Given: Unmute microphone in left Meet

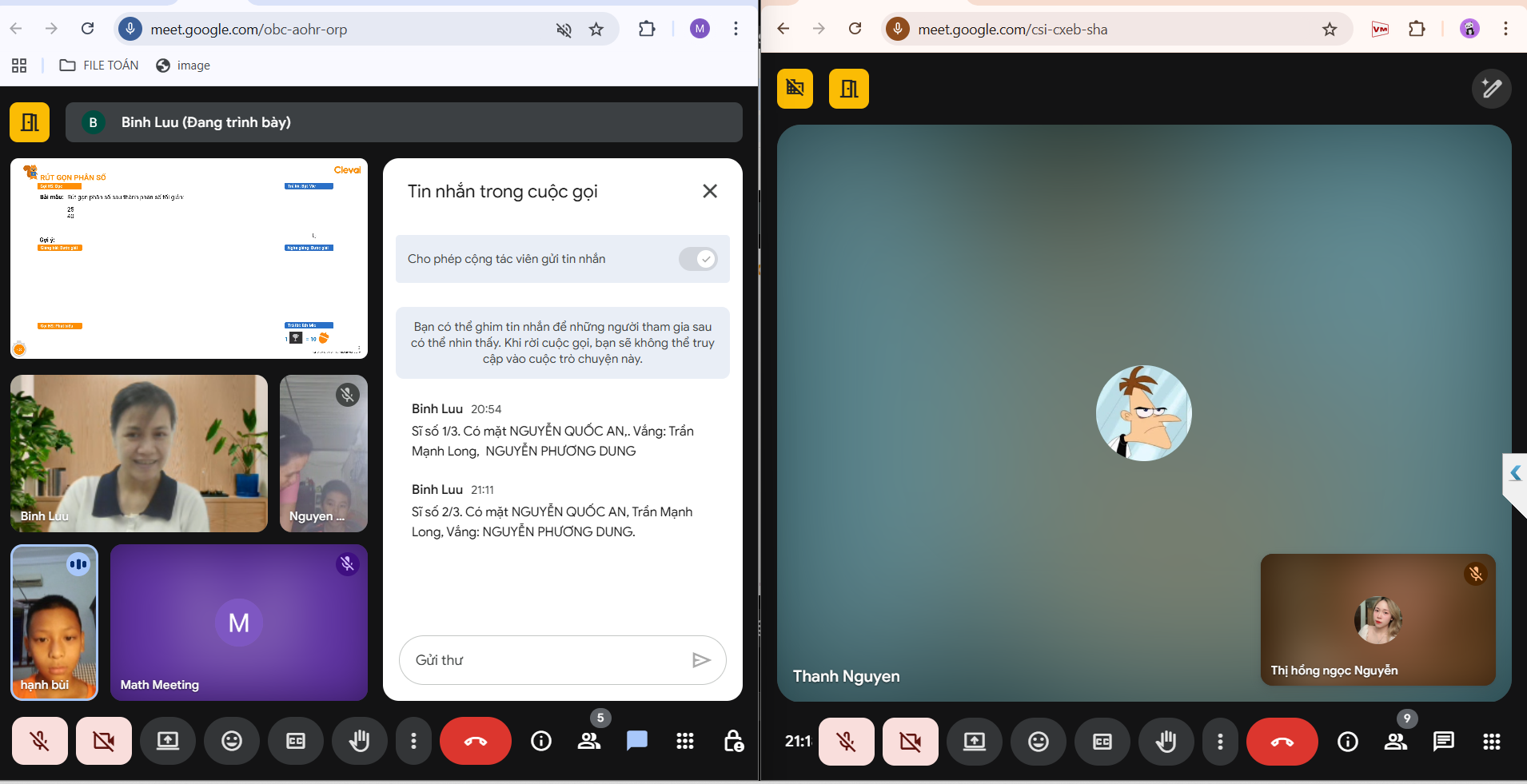Looking at the screenshot, I should [40, 741].
